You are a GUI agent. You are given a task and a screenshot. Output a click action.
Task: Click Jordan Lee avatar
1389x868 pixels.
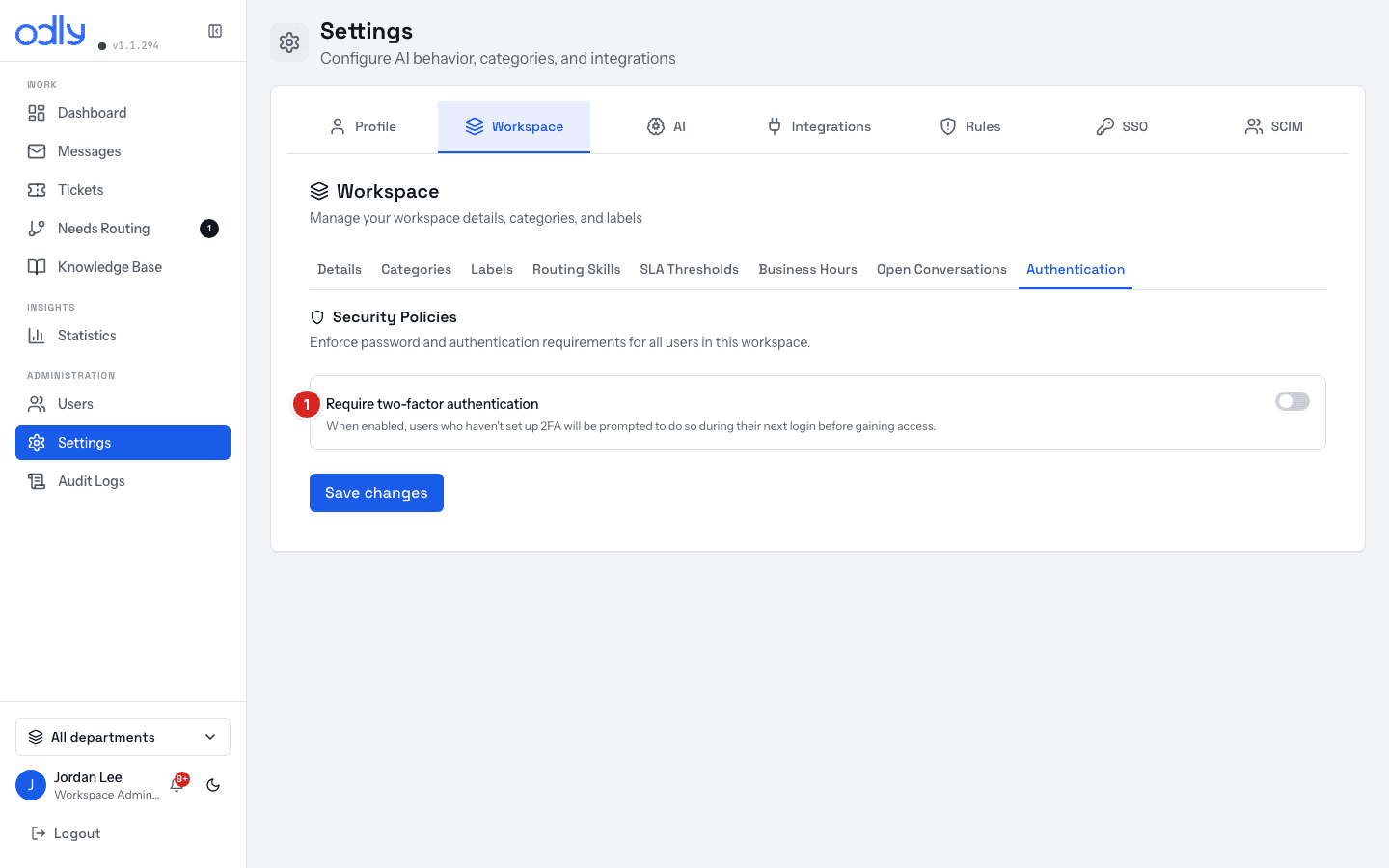31,785
